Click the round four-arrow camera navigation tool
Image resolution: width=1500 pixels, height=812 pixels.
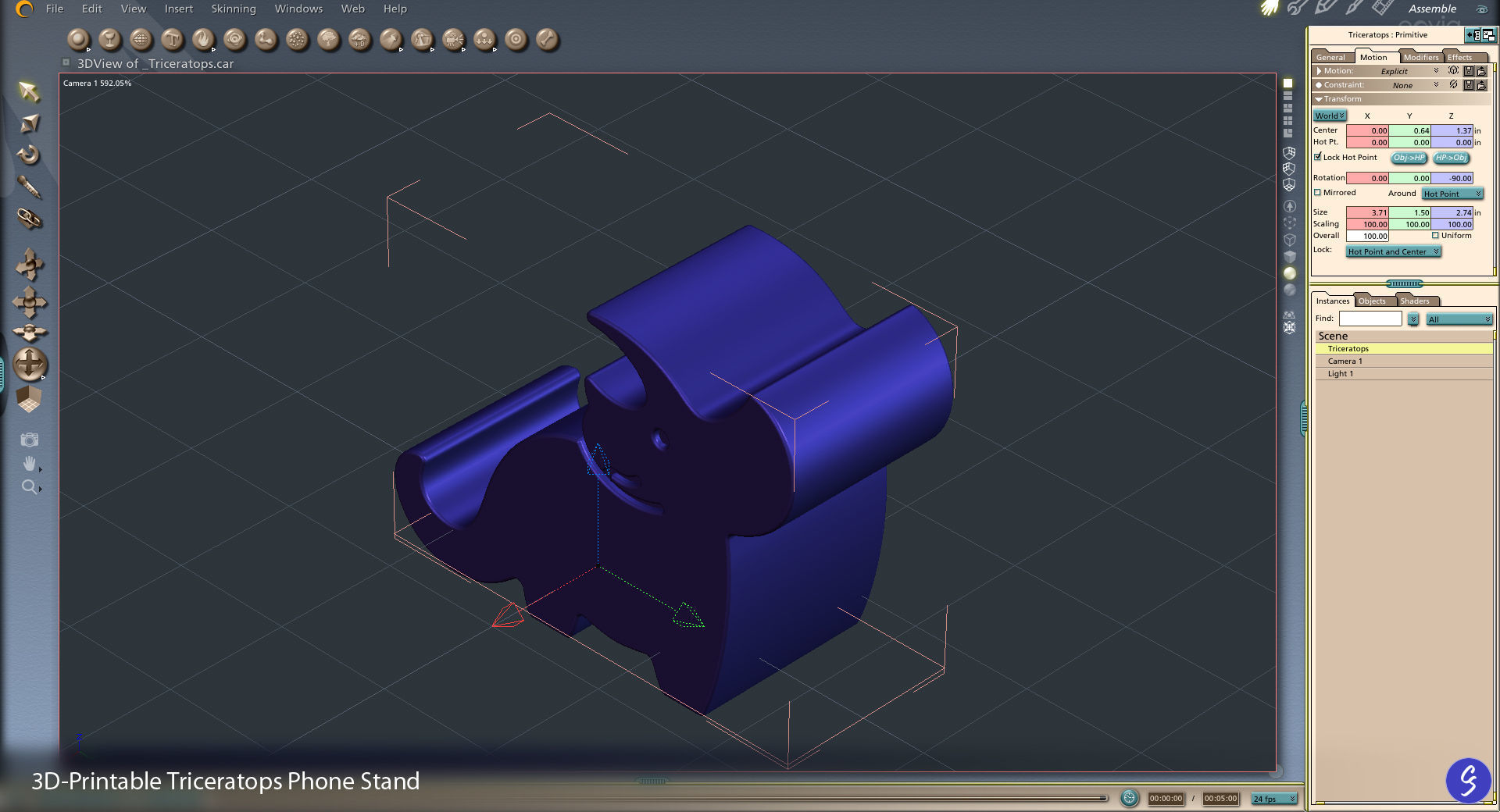(x=30, y=364)
